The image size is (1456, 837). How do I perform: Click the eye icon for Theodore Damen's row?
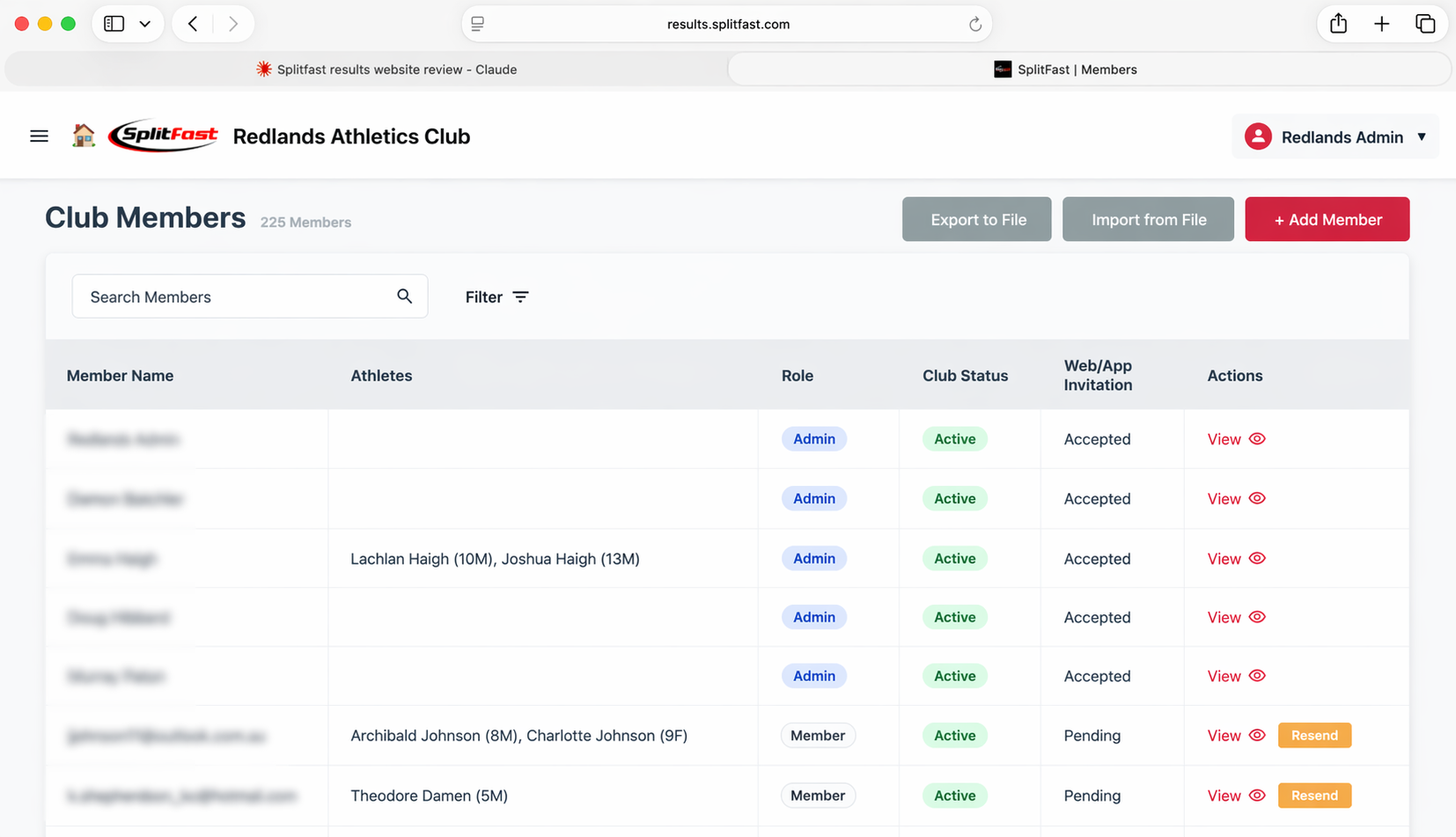(1257, 795)
